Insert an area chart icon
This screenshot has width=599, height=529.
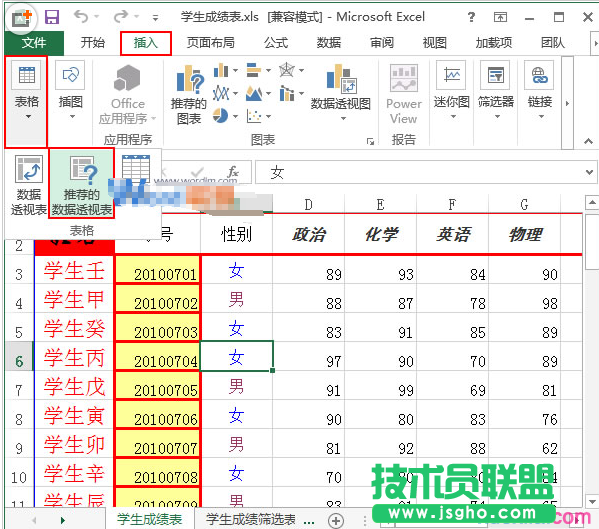(254, 93)
